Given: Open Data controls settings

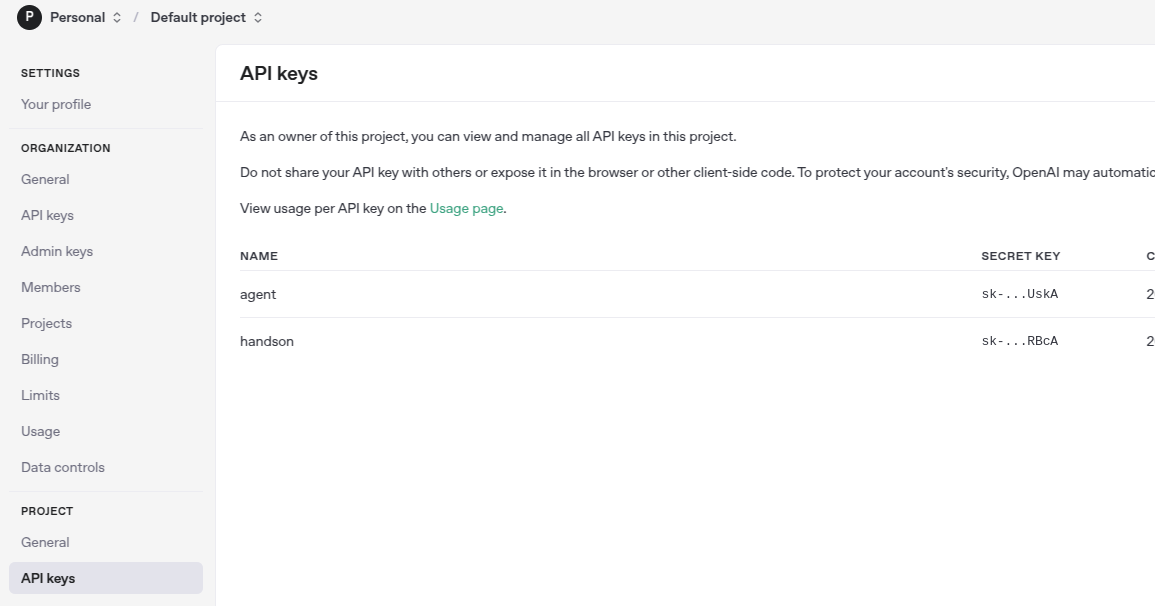Looking at the screenshot, I should pos(63,467).
